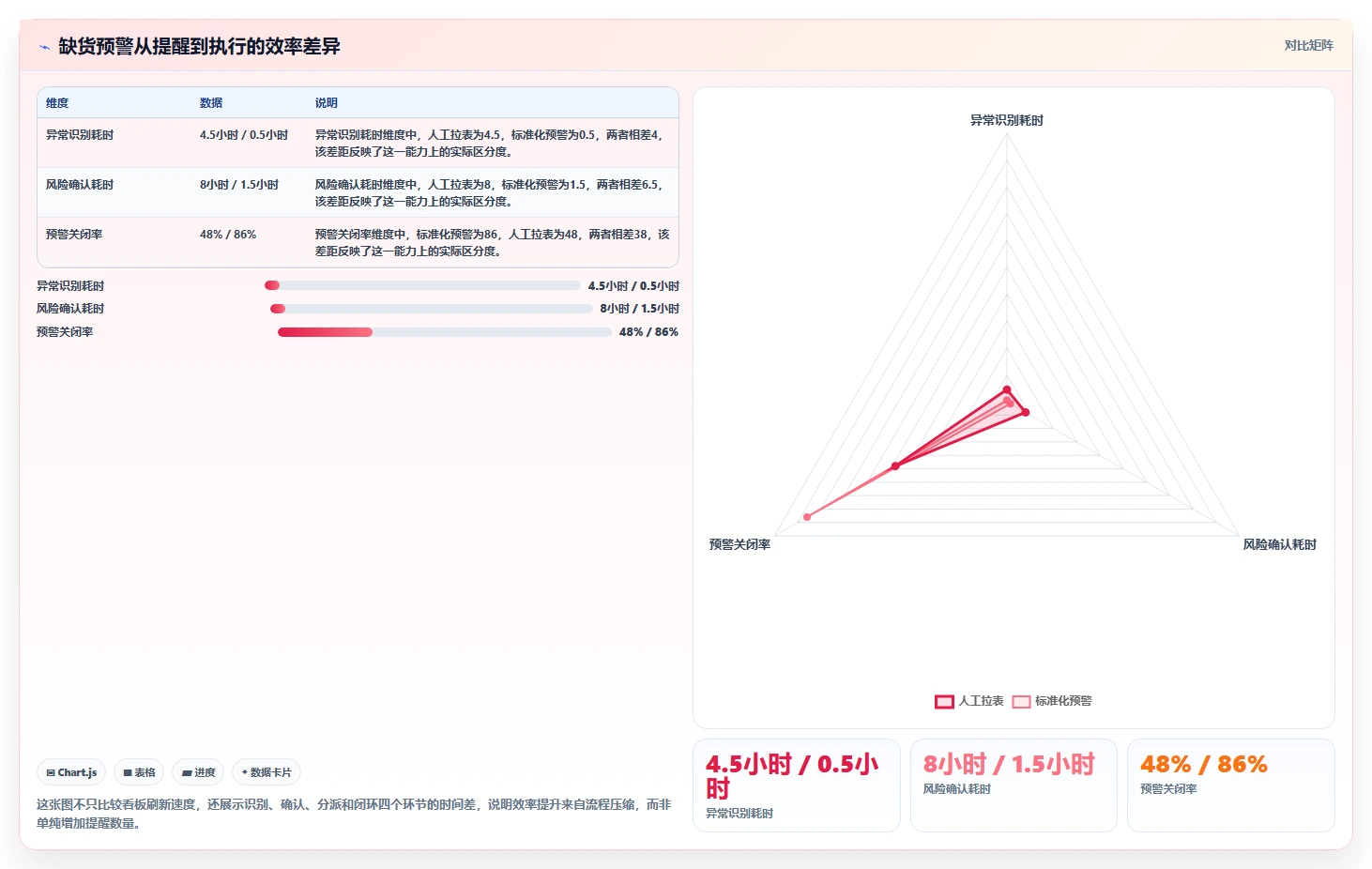The height and width of the screenshot is (869, 1372).
Task: Click the 人工拉表 legend color box
Action: pyautogui.click(x=944, y=702)
